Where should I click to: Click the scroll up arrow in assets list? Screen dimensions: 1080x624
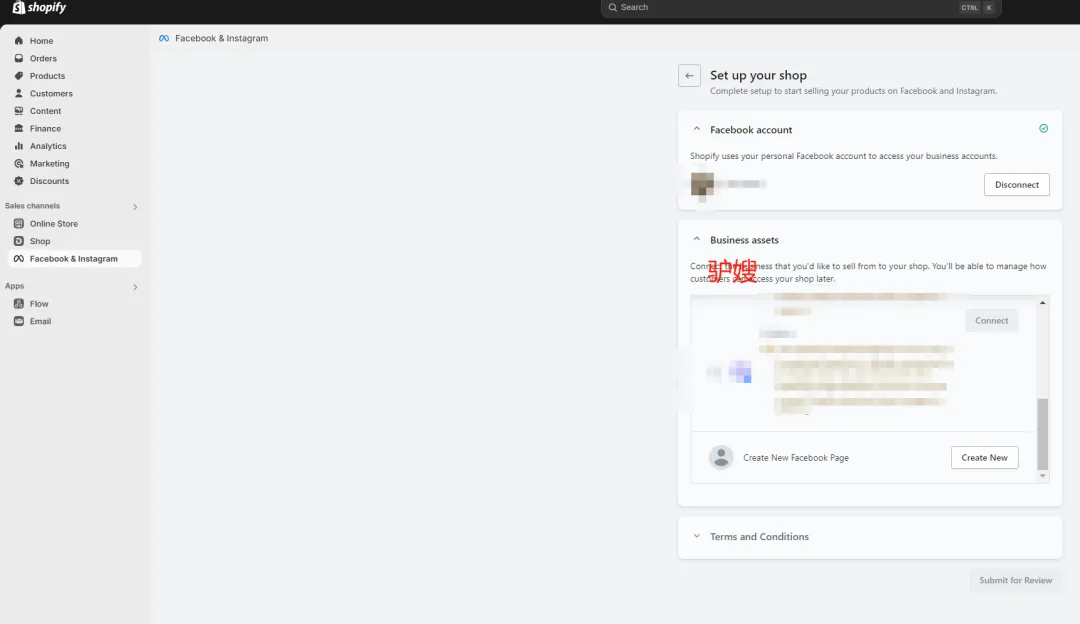point(1043,302)
